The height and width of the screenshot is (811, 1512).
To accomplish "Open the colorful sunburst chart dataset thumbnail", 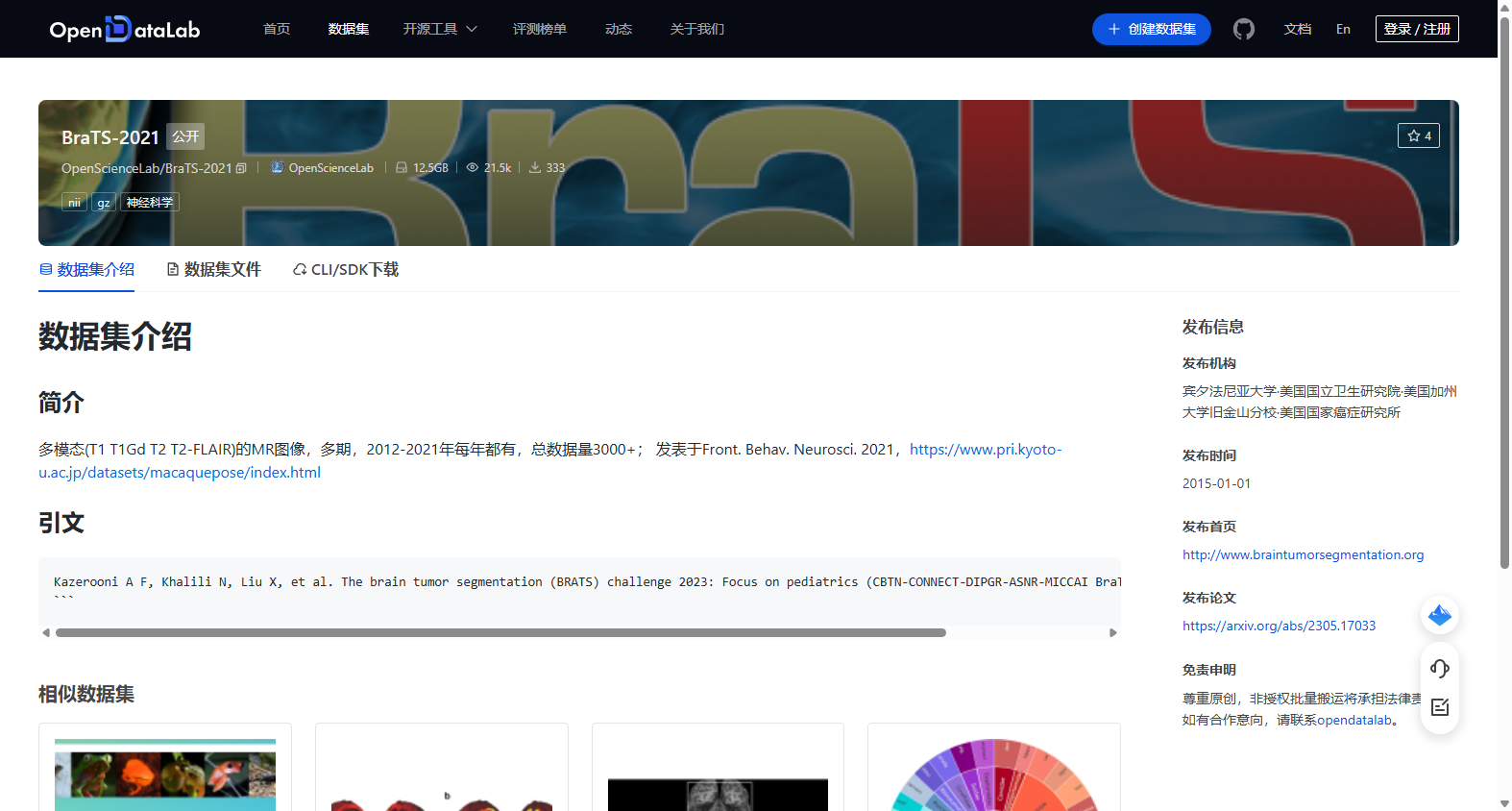I will (994, 774).
